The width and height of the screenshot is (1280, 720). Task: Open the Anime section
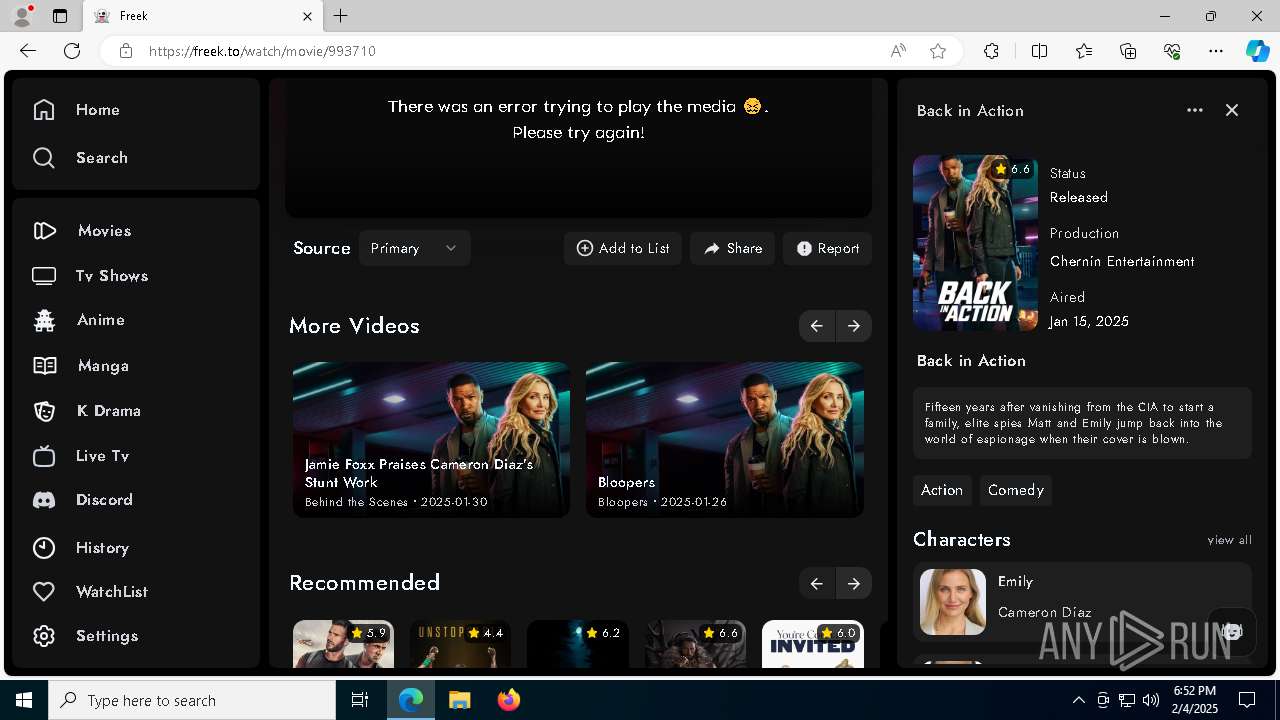click(x=78, y=320)
